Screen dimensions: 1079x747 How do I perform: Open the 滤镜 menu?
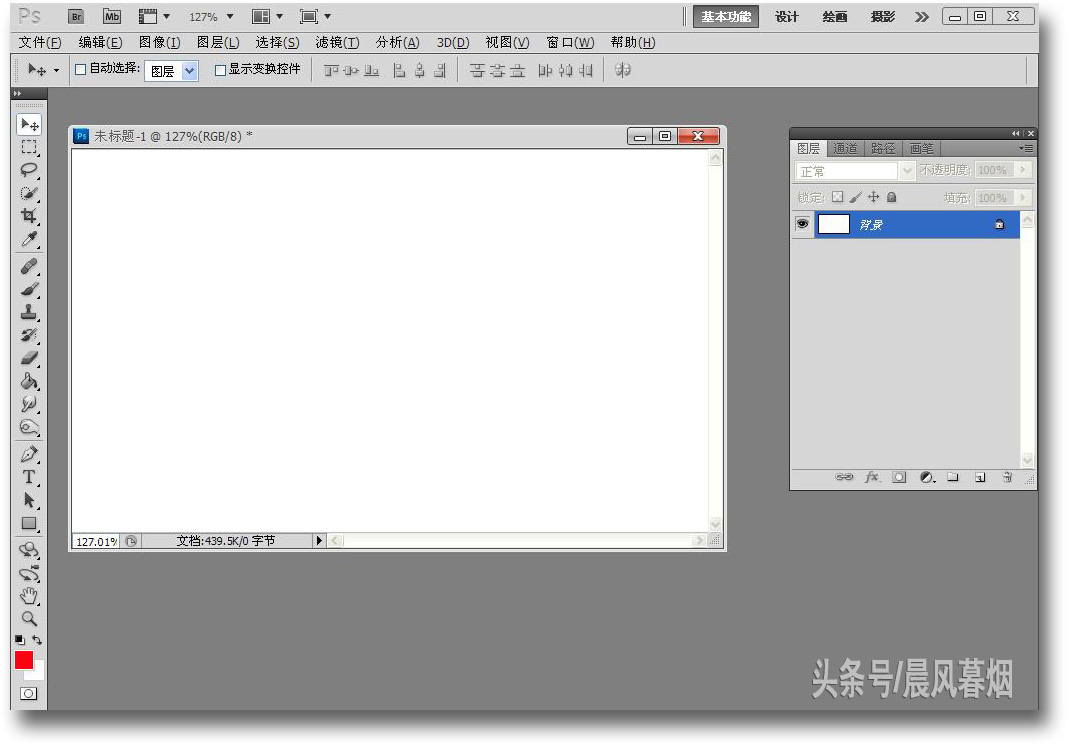click(336, 42)
